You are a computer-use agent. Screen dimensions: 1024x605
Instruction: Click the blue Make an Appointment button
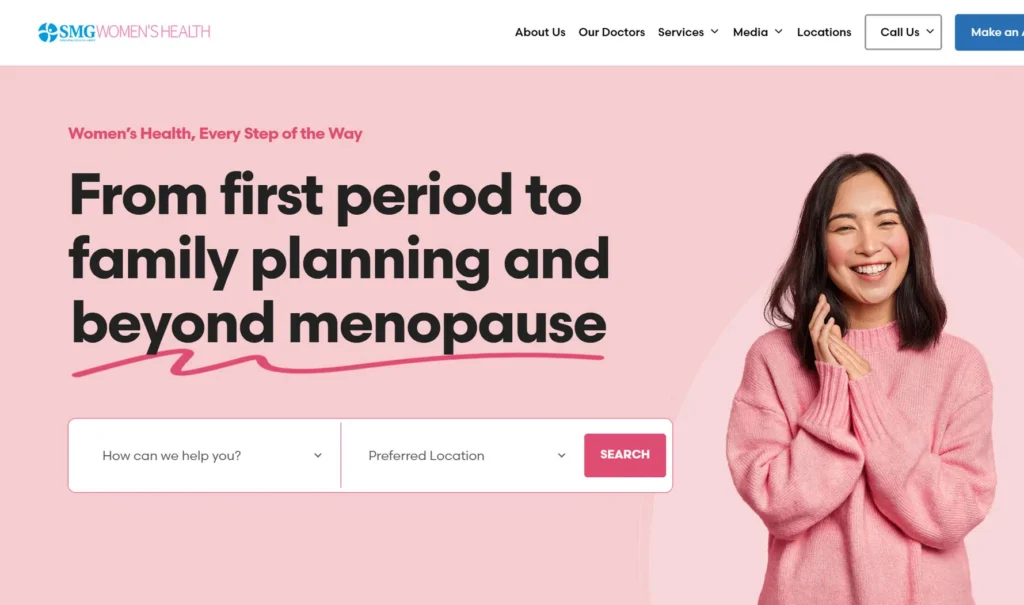tap(989, 32)
